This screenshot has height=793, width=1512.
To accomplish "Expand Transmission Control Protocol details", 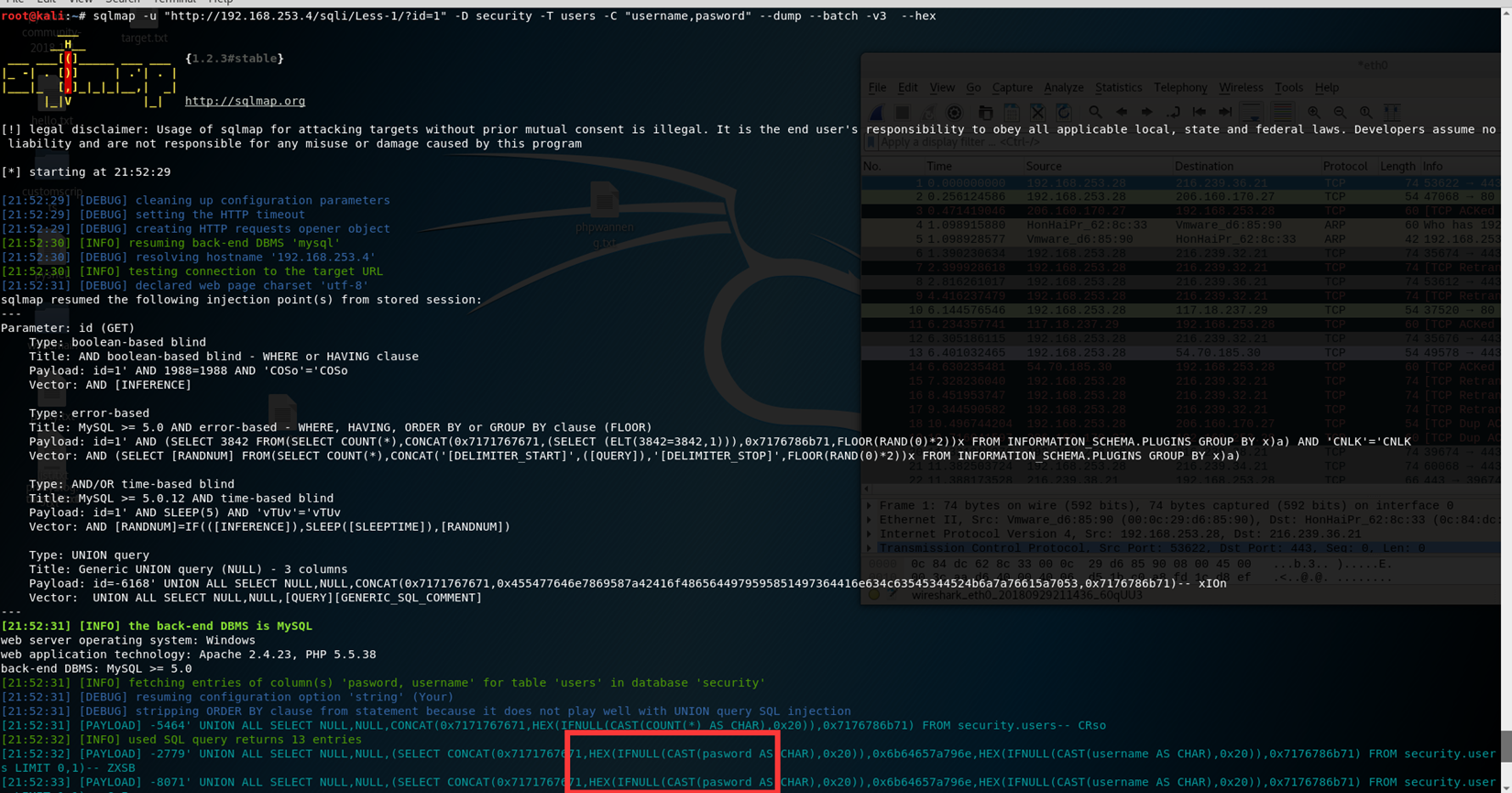I will (870, 548).
